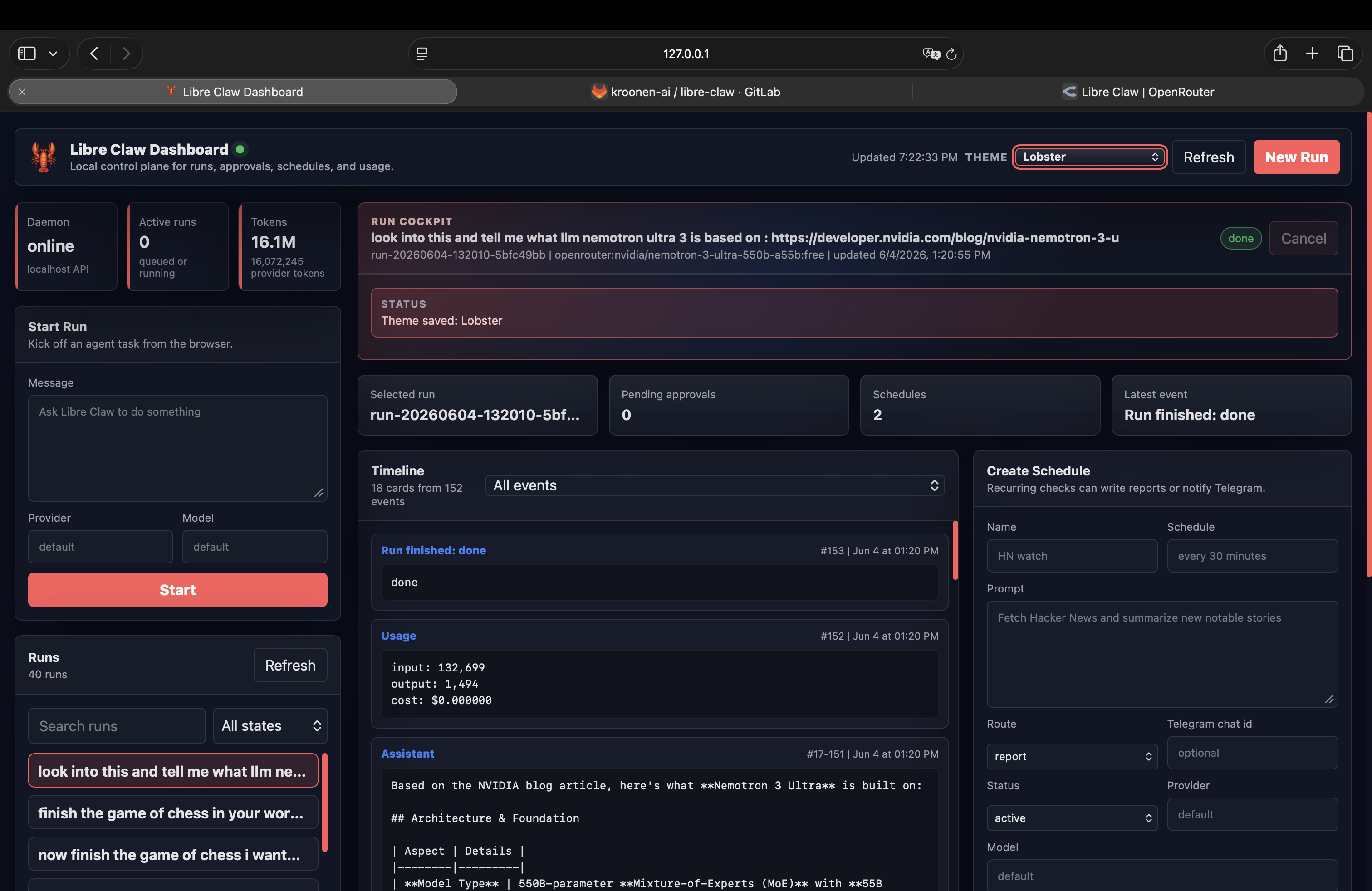This screenshot has width=1372, height=891.
Task: Select the run 'look into this and tell me what llm ne...'
Action: point(173,770)
